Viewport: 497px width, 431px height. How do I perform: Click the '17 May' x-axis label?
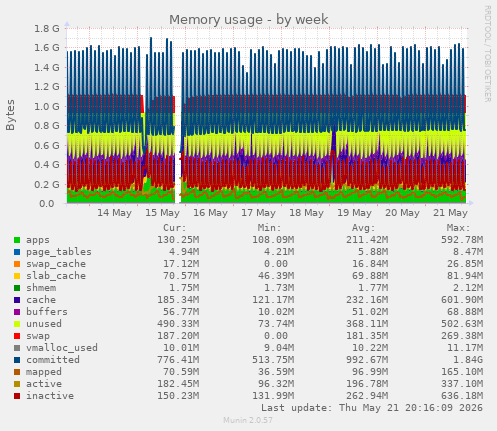pos(258,213)
